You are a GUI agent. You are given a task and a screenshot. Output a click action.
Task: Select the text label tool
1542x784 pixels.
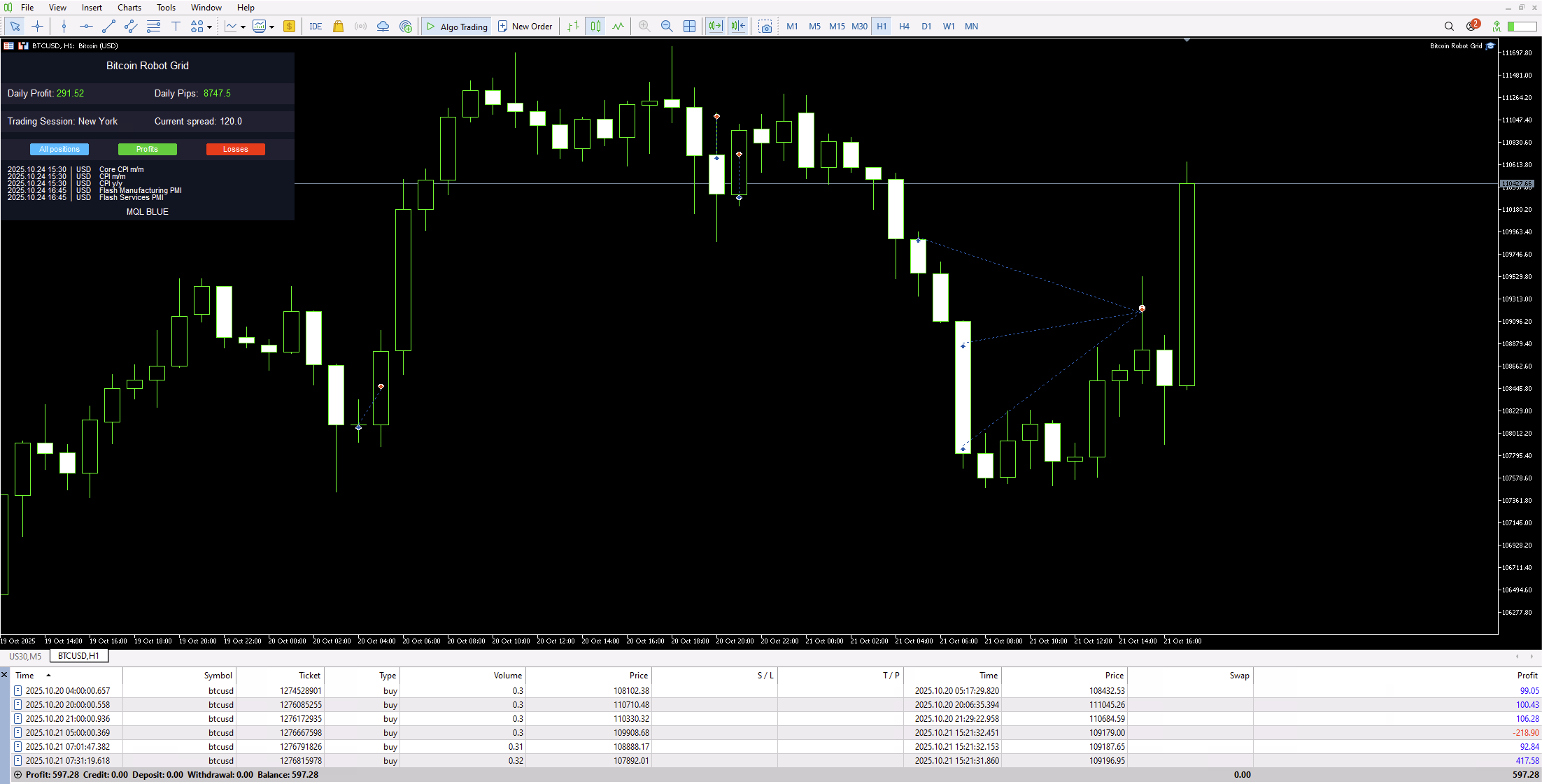(176, 27)
